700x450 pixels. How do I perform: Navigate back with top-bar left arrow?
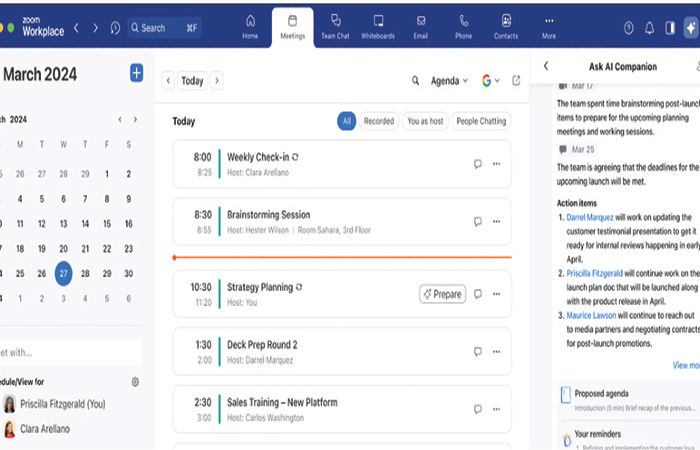(x=76, y=28)
